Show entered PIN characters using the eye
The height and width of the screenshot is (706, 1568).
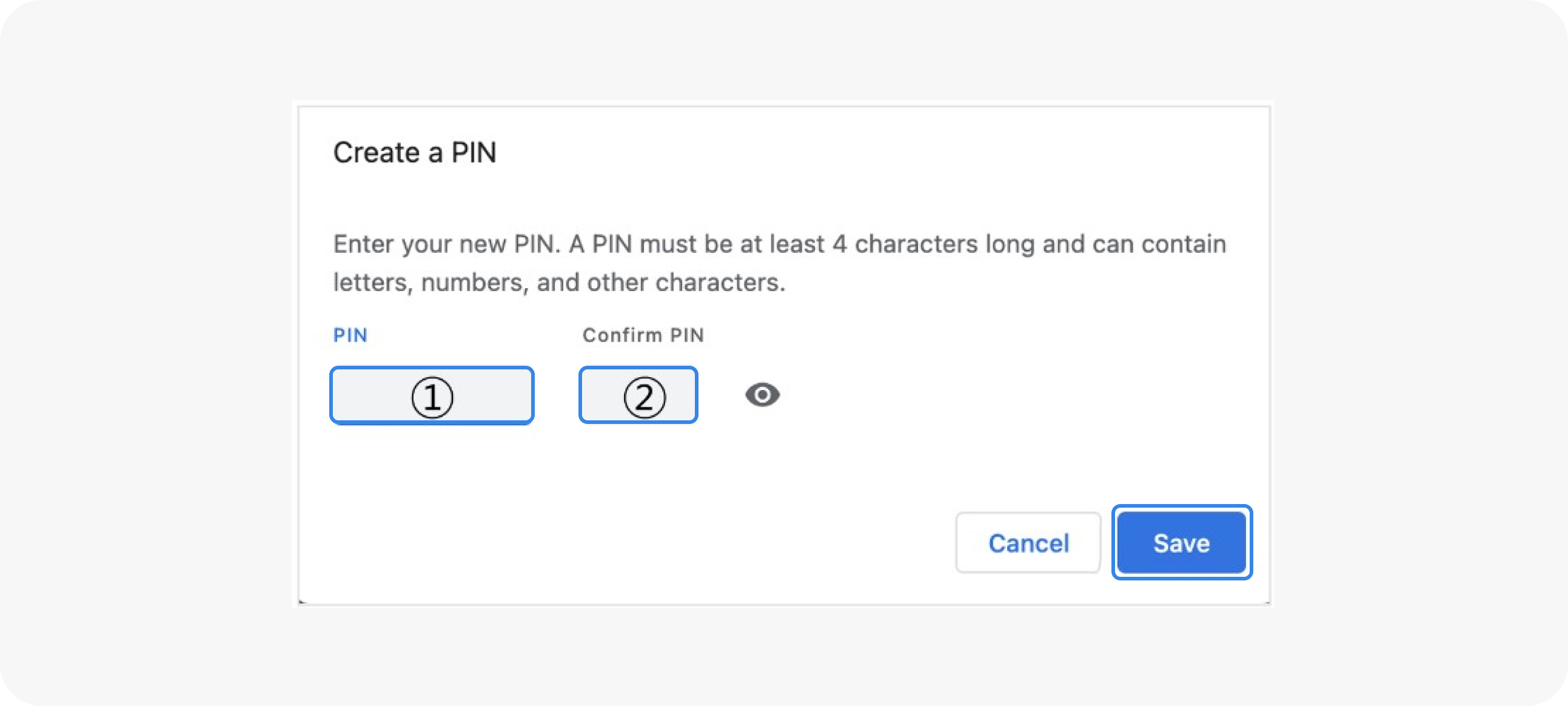[762, 395]
